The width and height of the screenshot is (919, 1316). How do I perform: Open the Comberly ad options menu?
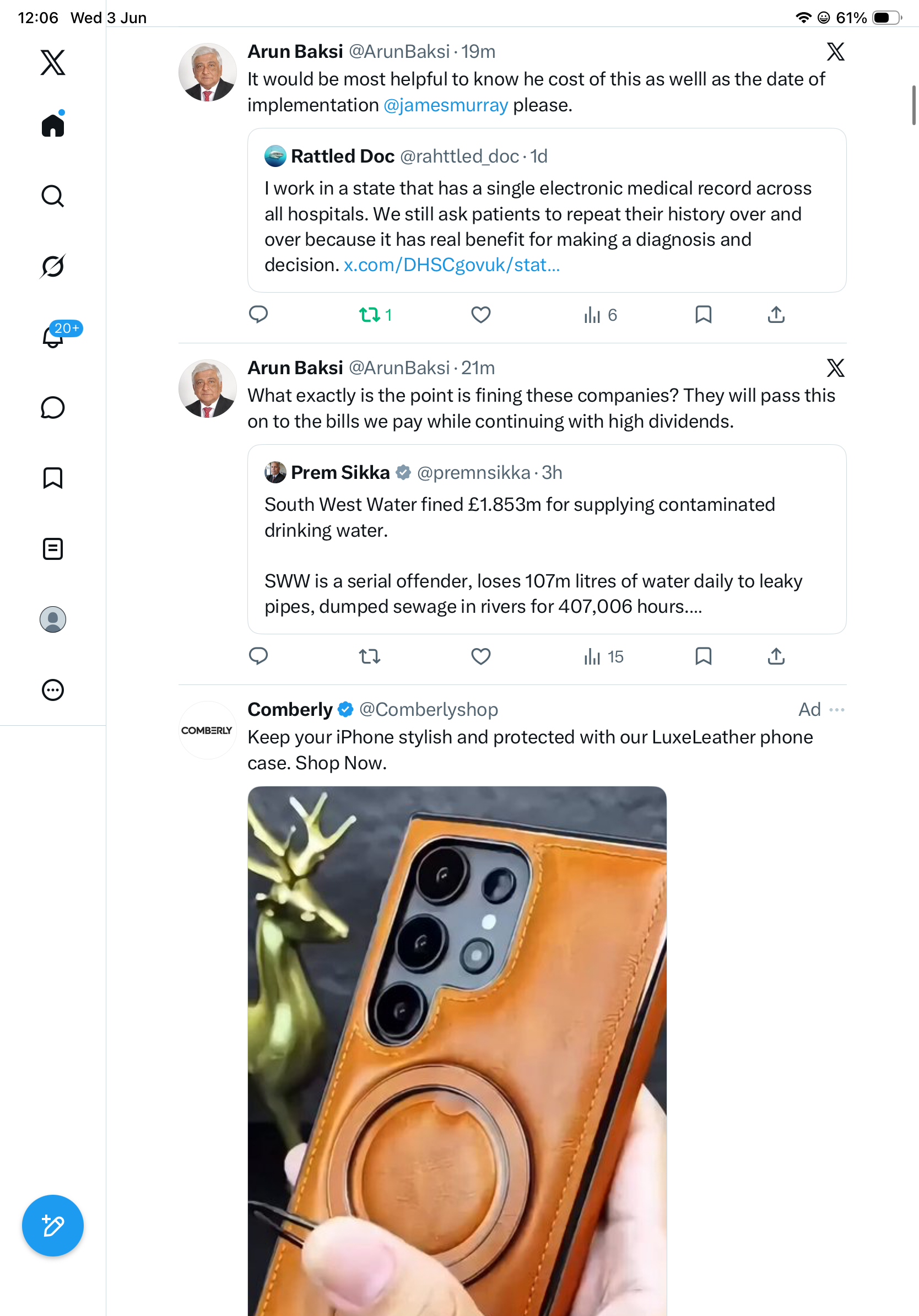tap(837, 710)
